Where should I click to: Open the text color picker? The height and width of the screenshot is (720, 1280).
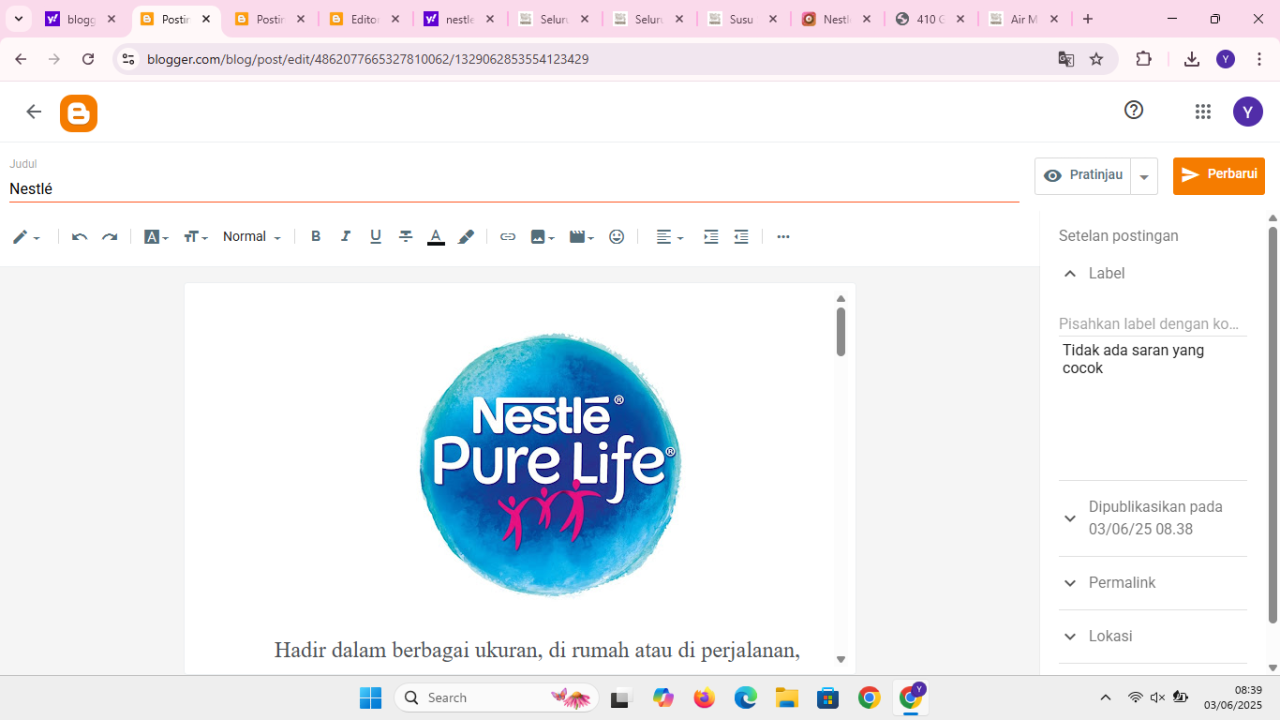tap(436, 237)
